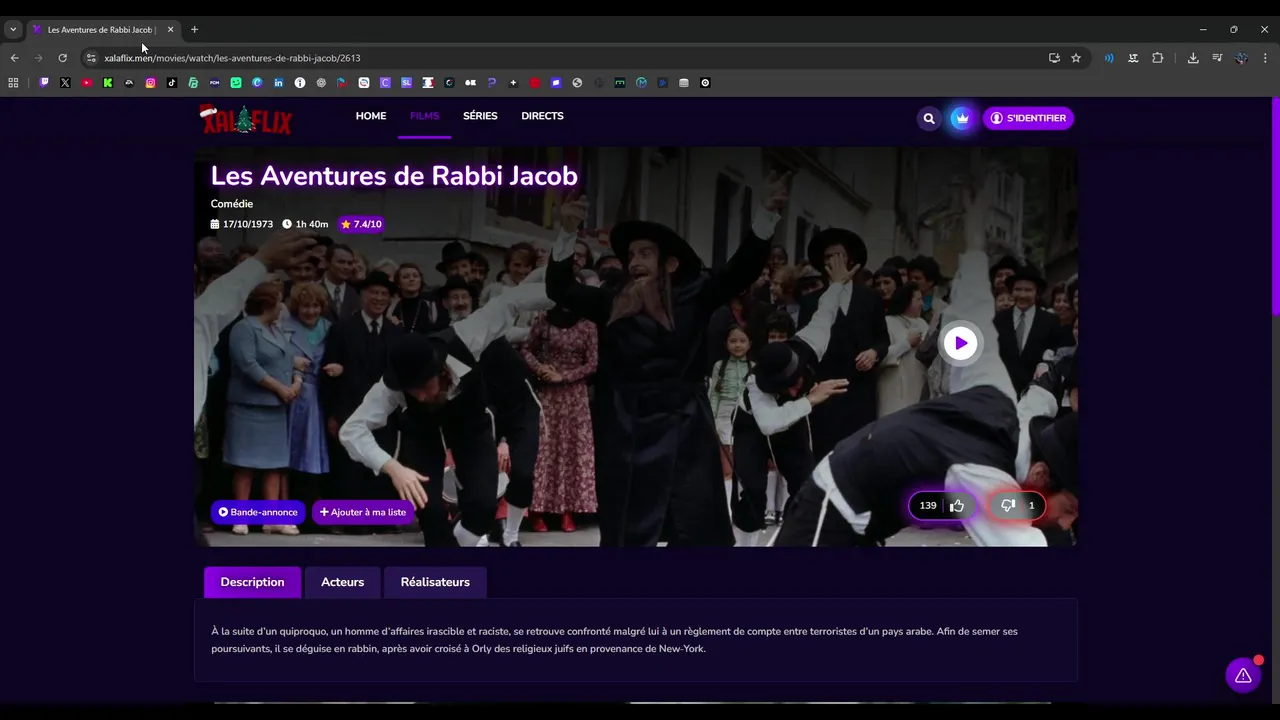Open the media control music-note icon
The height and width of the screenshot is (720, 1280).
(x=1217, y=58)
